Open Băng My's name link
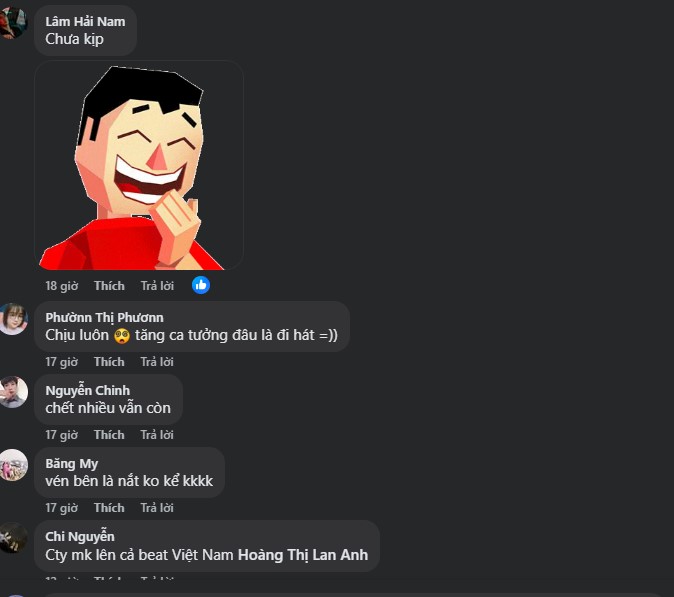The image size is (674, 597). [72, 464]
